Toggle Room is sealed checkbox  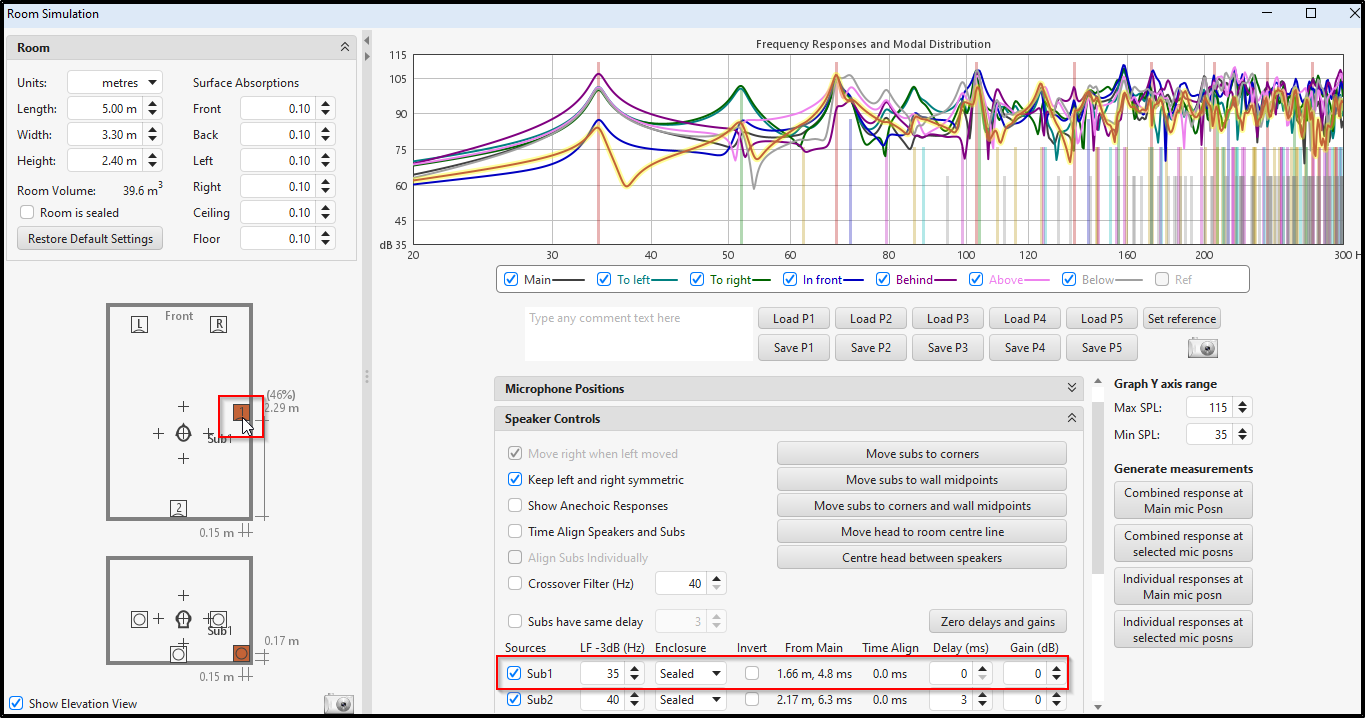click(28, 212)
